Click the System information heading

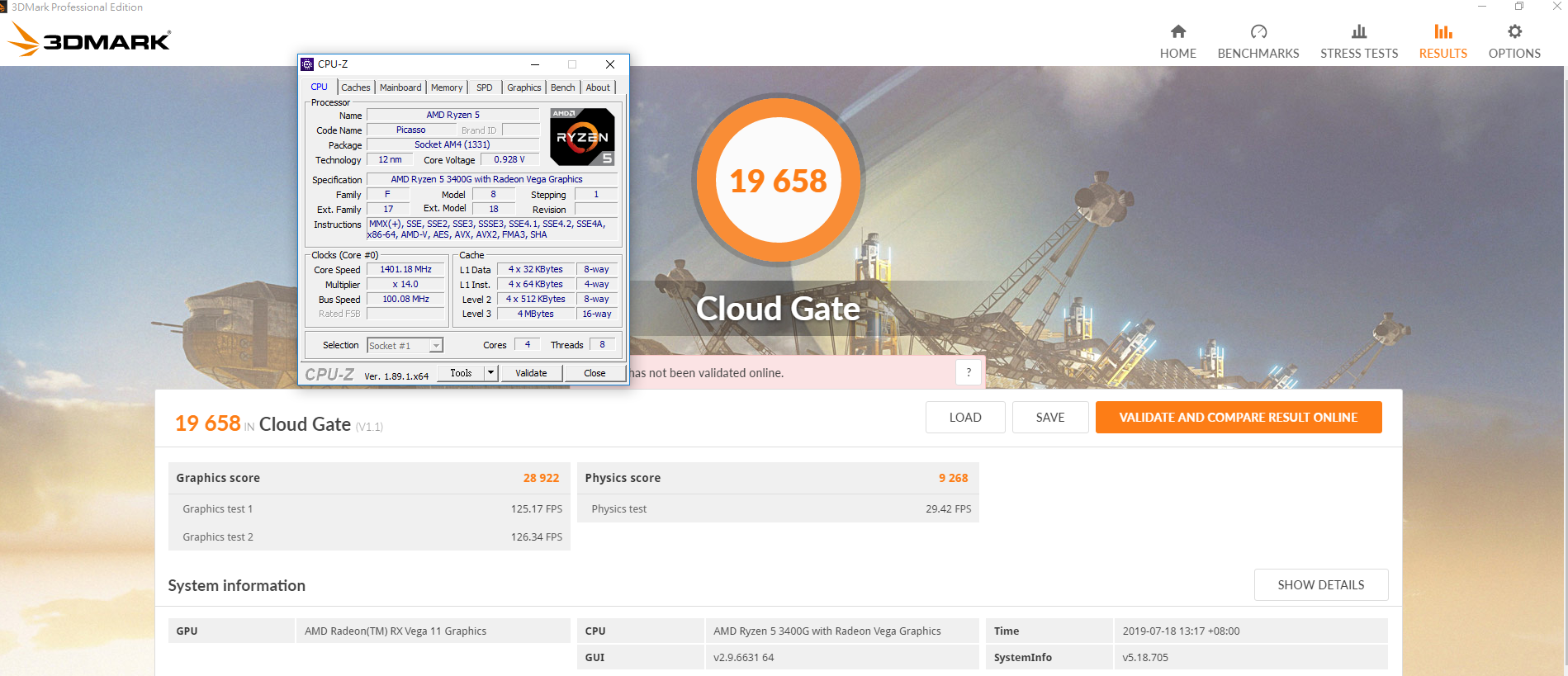point(237,585)
